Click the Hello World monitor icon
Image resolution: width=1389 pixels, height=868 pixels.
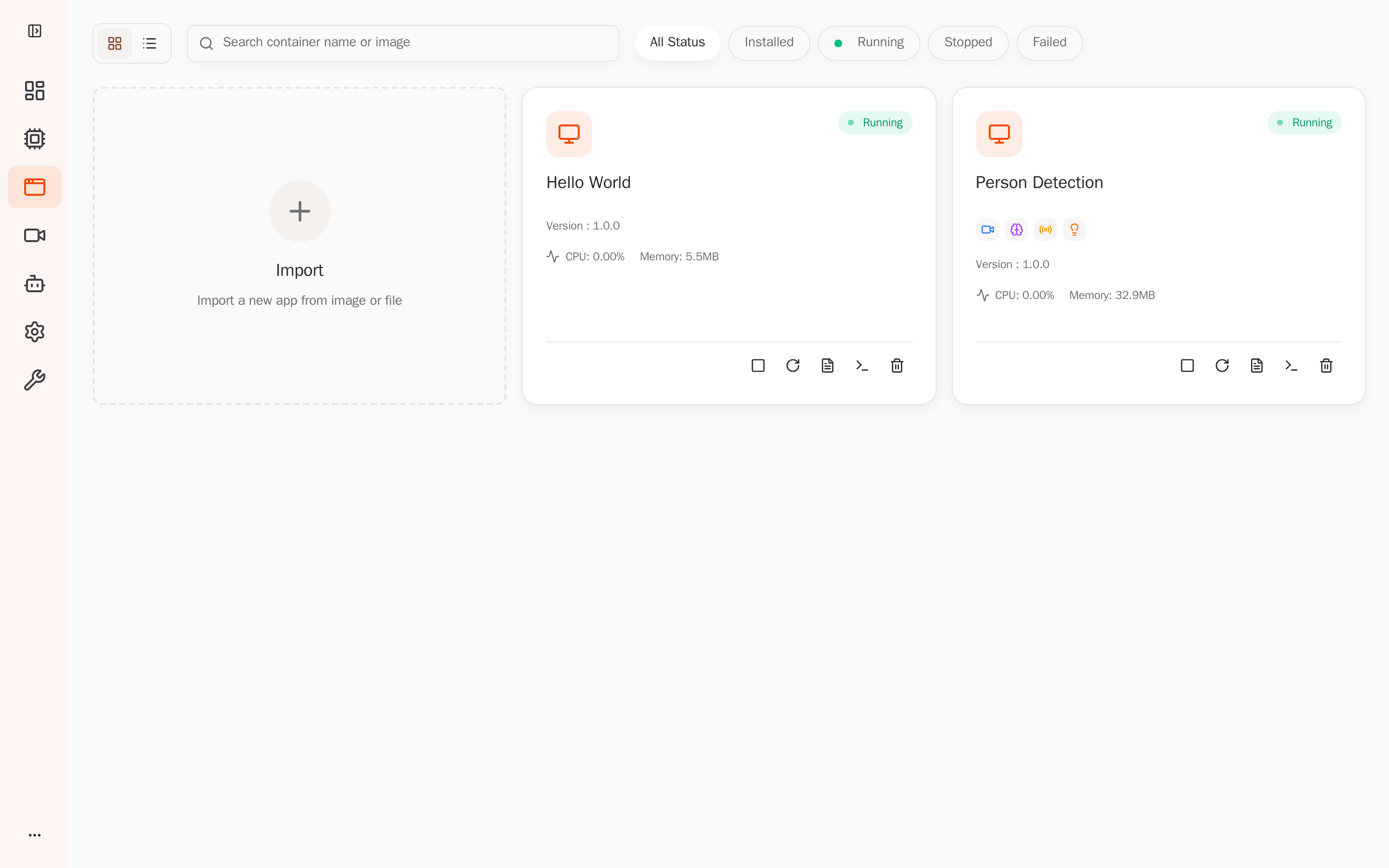569,134
